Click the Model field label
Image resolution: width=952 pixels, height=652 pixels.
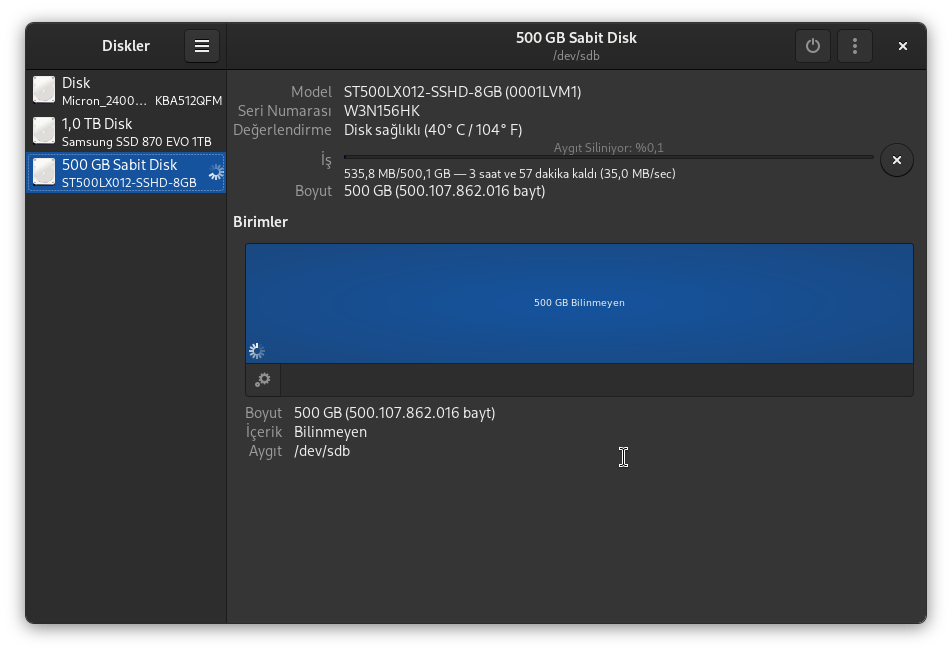[x=311, y=92]
